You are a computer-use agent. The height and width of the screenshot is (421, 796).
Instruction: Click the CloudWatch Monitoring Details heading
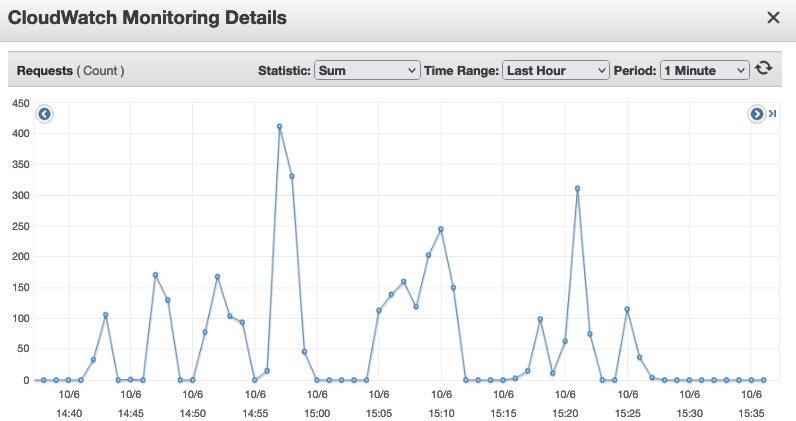click(x=147, y=18)
